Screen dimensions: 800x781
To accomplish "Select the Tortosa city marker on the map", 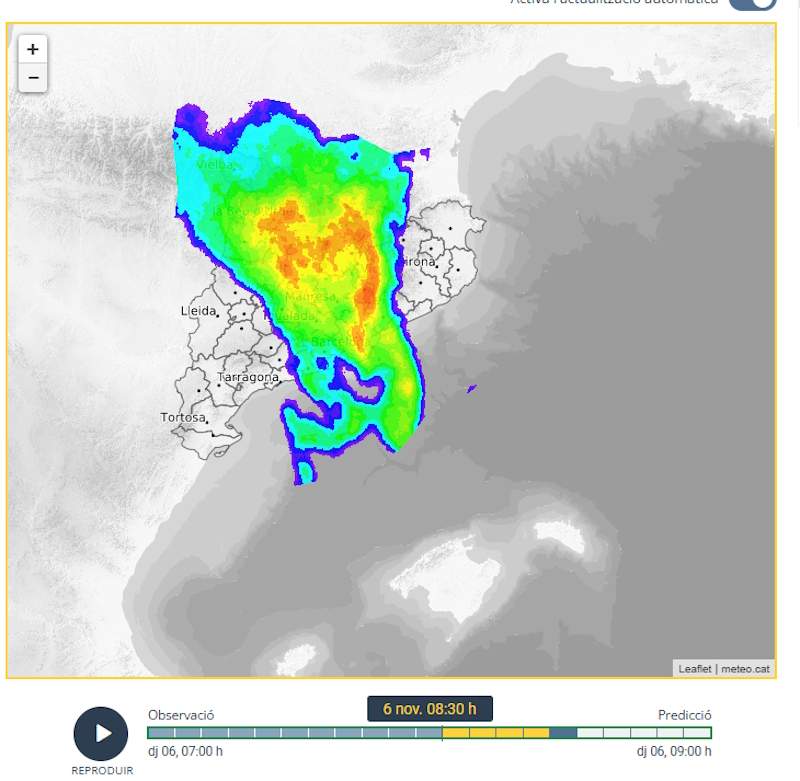I will click(186, 416).
